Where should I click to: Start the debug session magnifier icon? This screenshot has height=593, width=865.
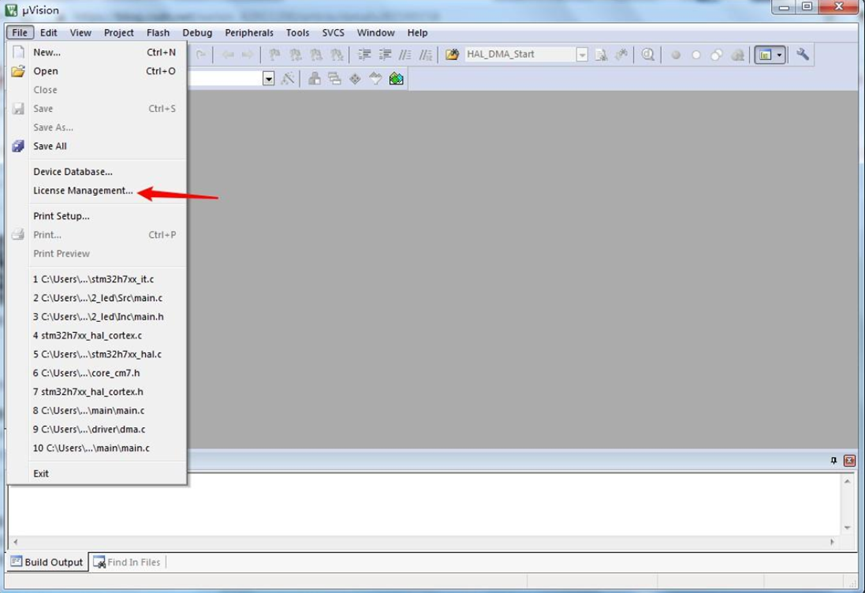pyautogui.click(x=648, y=54)
